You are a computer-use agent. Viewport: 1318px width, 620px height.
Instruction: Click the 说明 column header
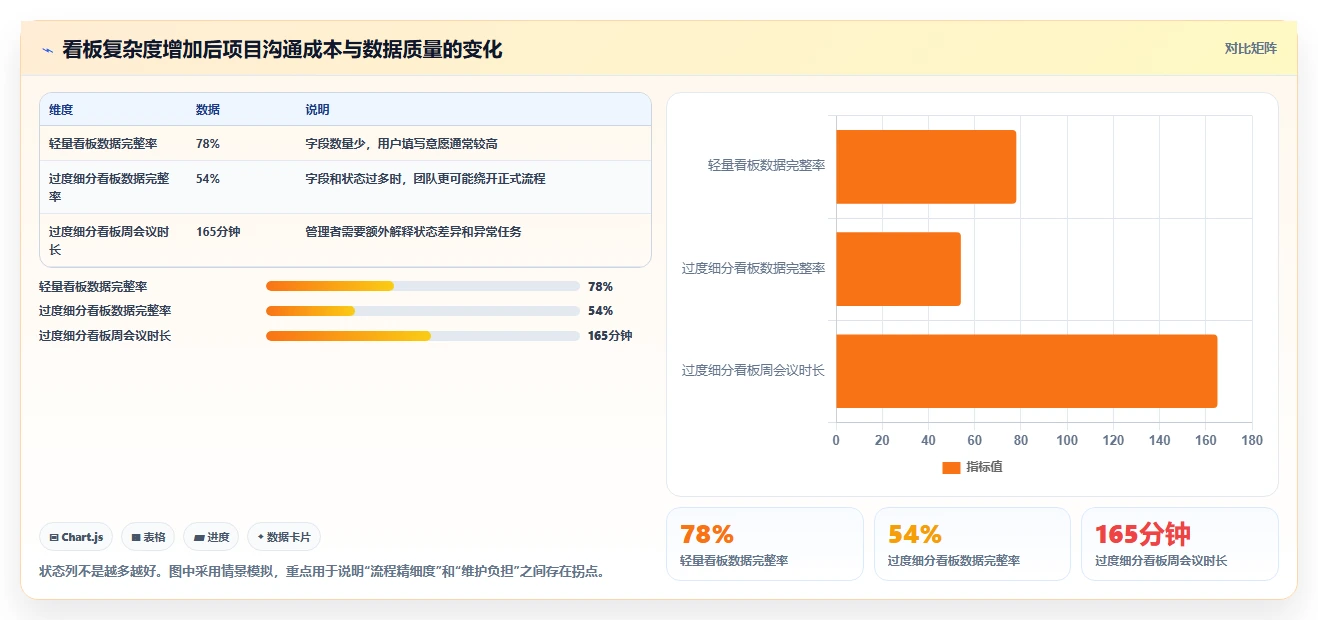pyautogui.click(x=318, y=110)
